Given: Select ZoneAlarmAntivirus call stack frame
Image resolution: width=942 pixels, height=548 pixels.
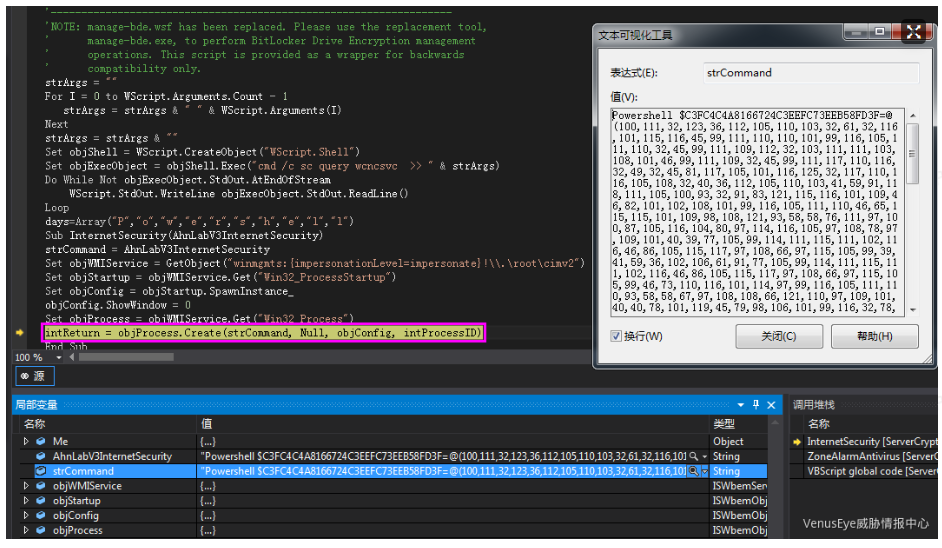Looking at the screenshot, I should (871, 457).
